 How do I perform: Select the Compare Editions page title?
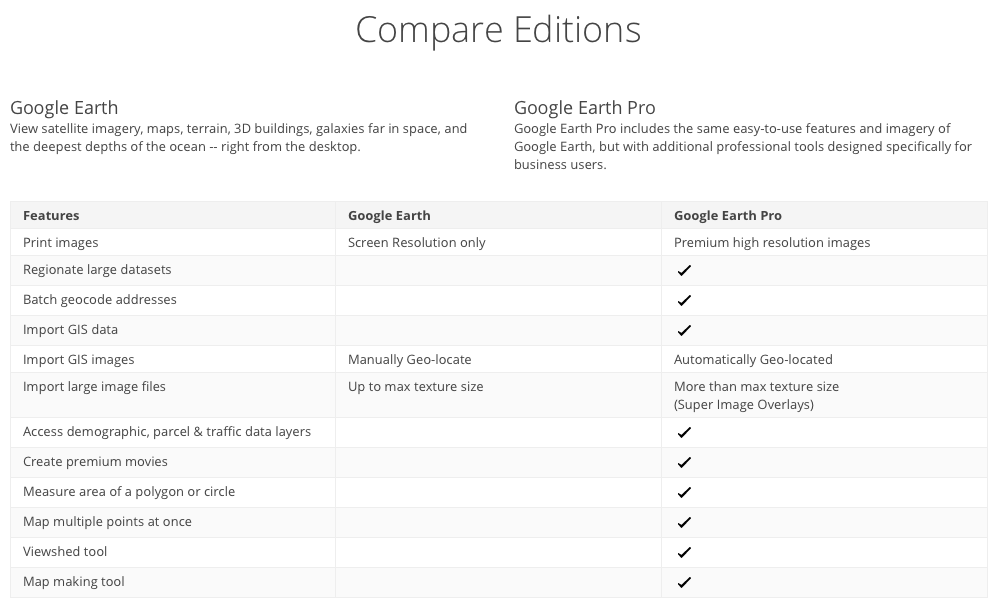click(498, 30)
